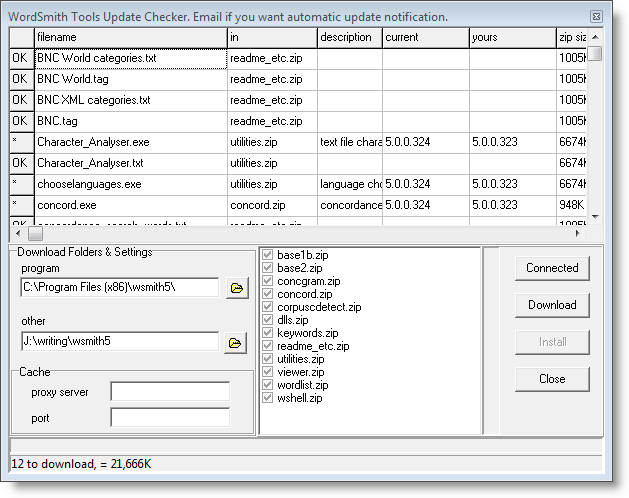Click the folder browse icon for other path

point(236,343)
